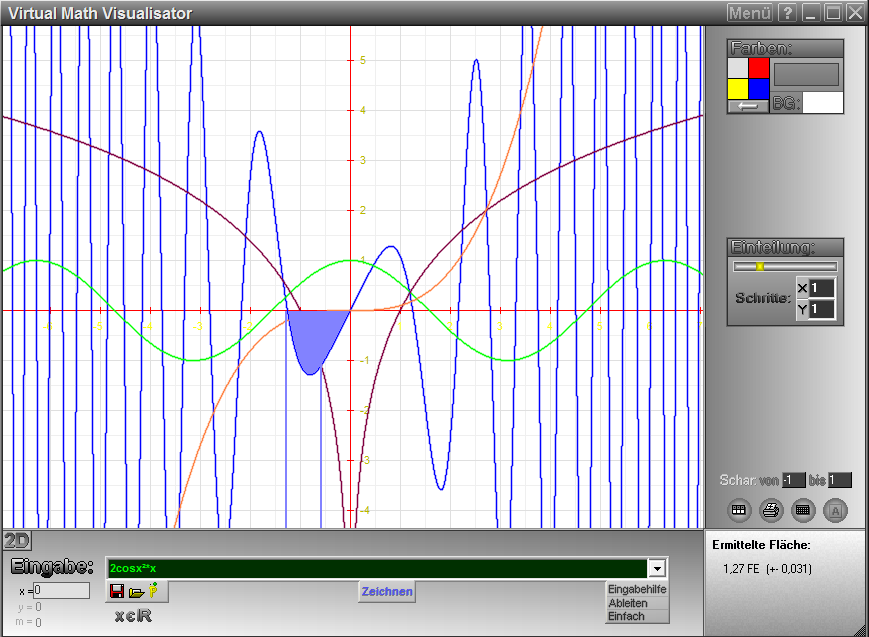The image size is (869, 637).
Task: Click the Schritte Y step field
Action: (821, 309)
